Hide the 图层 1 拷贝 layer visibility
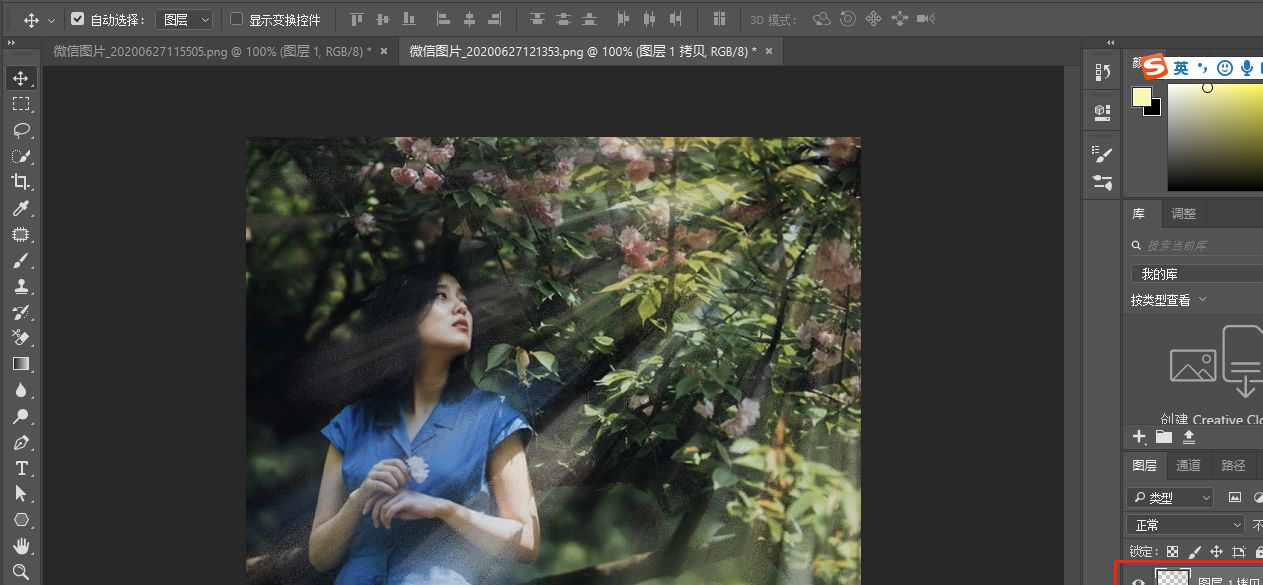The image size is (1263, 585). pos(1137,580)
